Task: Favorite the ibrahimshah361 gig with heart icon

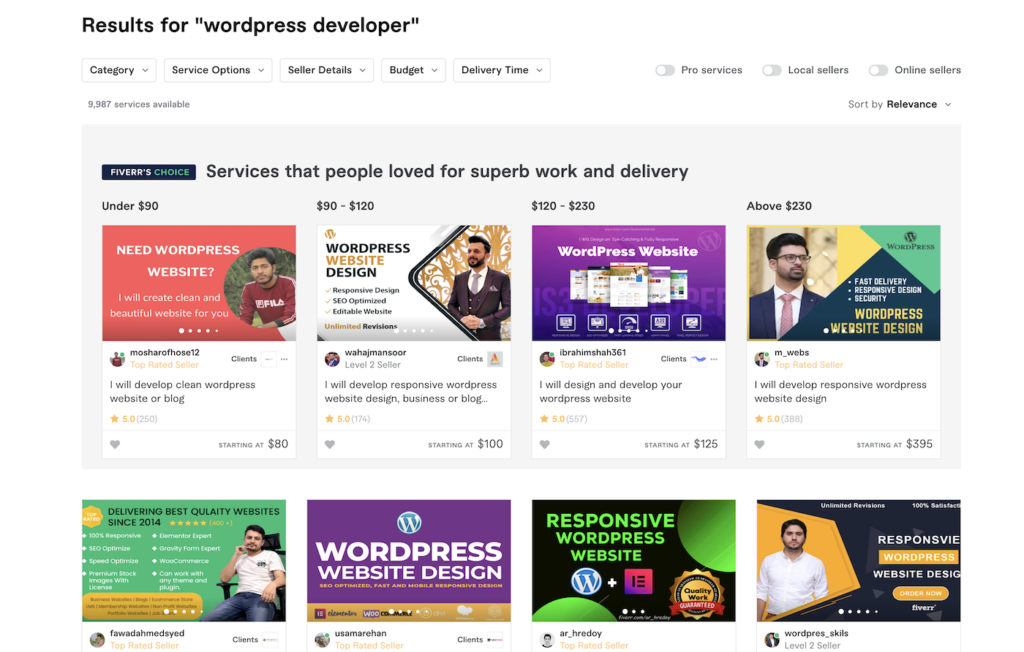Action: [x=545, y=444]
